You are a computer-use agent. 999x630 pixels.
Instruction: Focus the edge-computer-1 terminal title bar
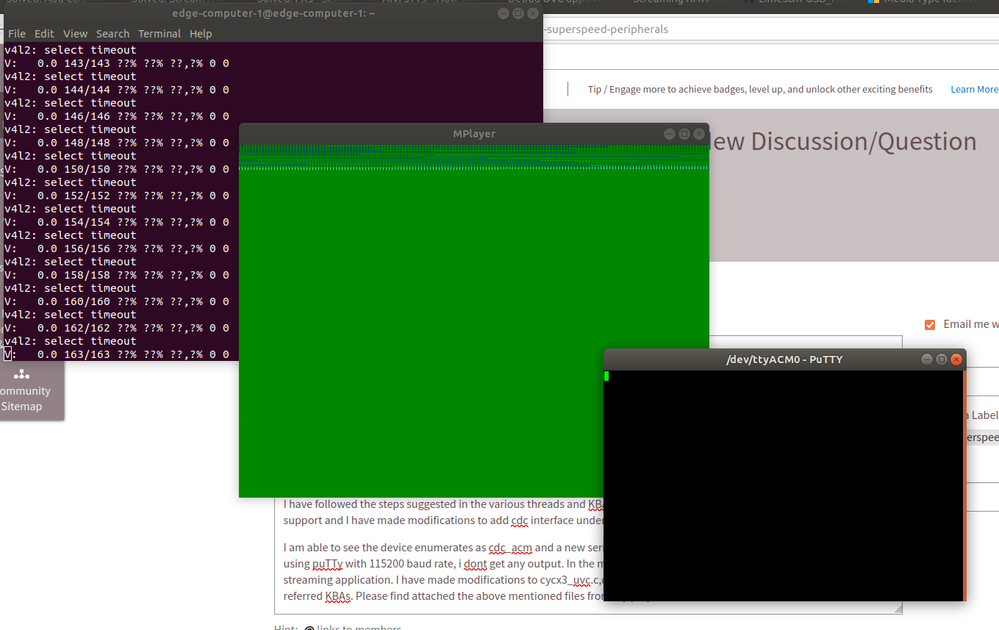pyautogui.click(x=273, y=13)
